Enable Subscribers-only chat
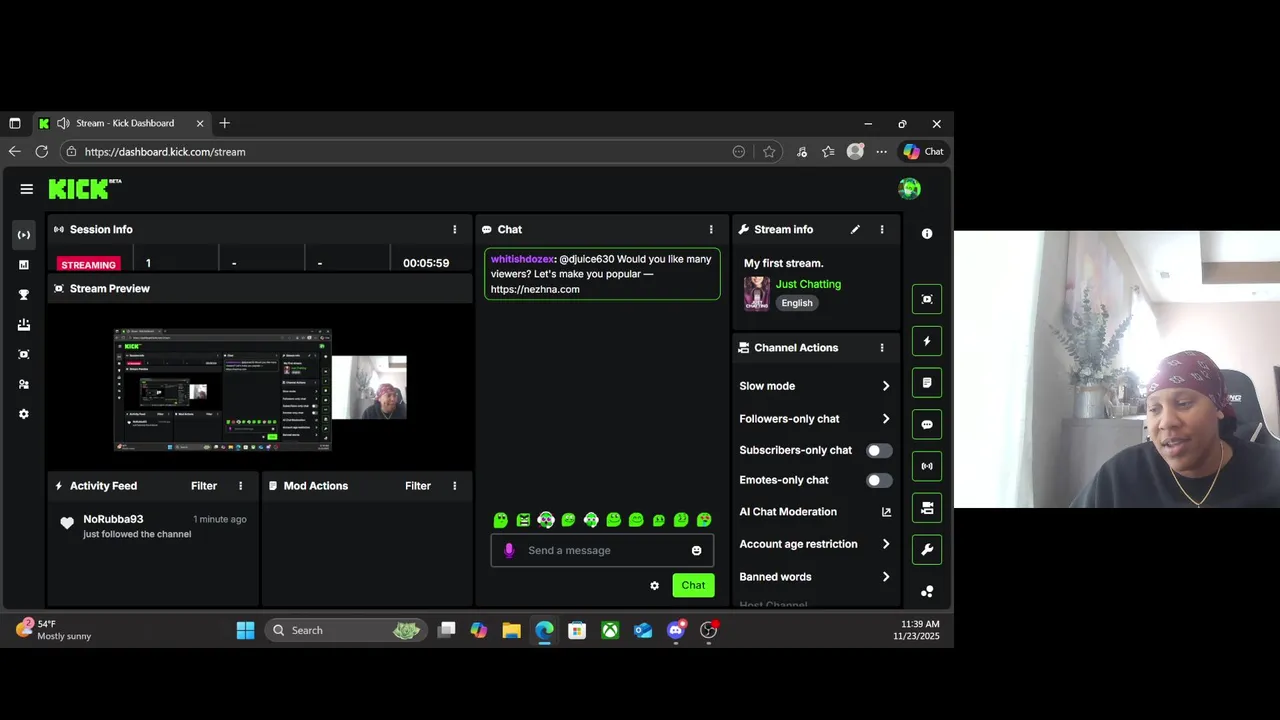The image size is (1280, 720). pyautogui.click(x=879, y=451)
